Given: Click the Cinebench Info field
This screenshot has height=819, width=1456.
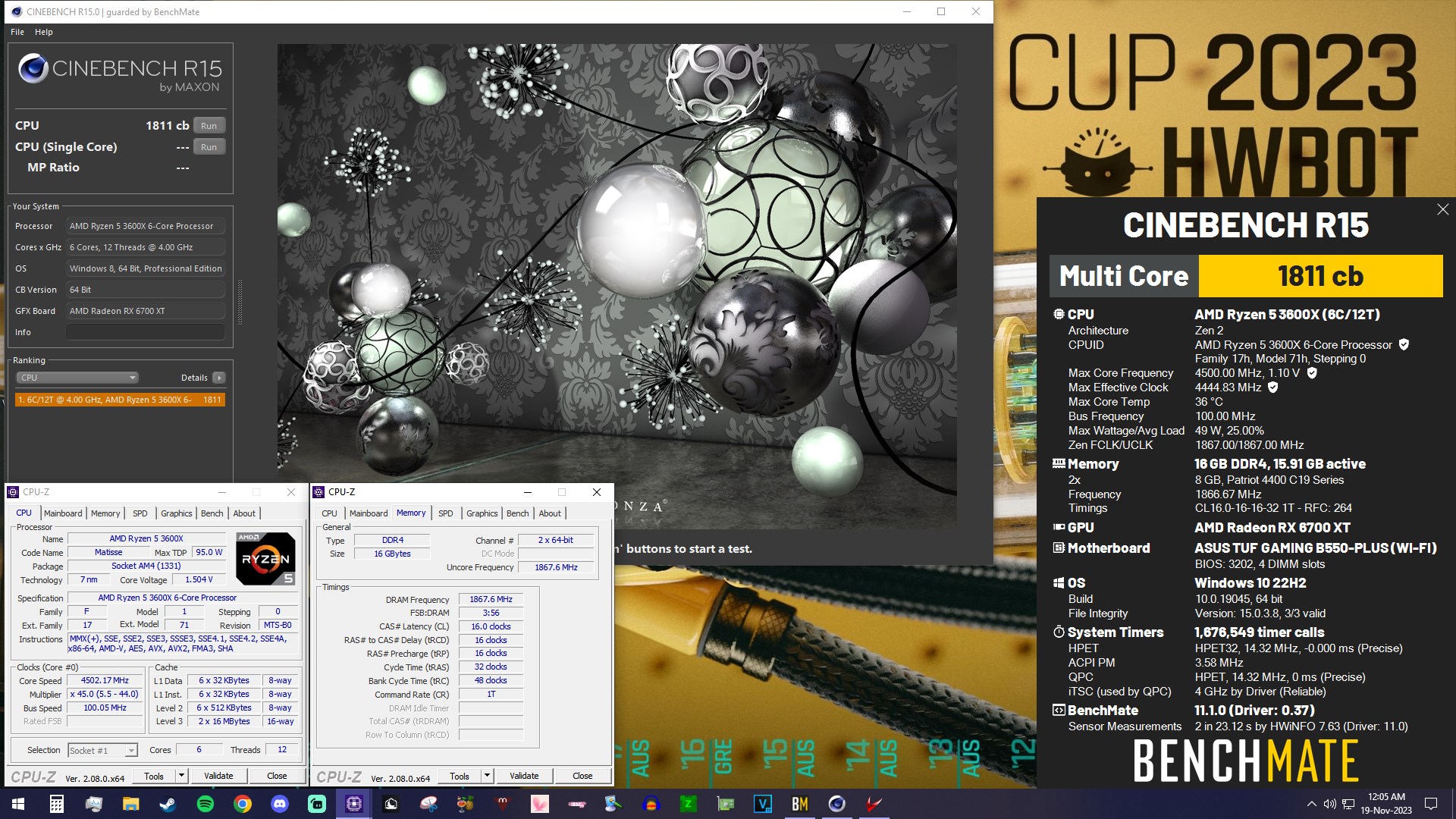Looking at the screenshot, I should [x=146, y=332].
